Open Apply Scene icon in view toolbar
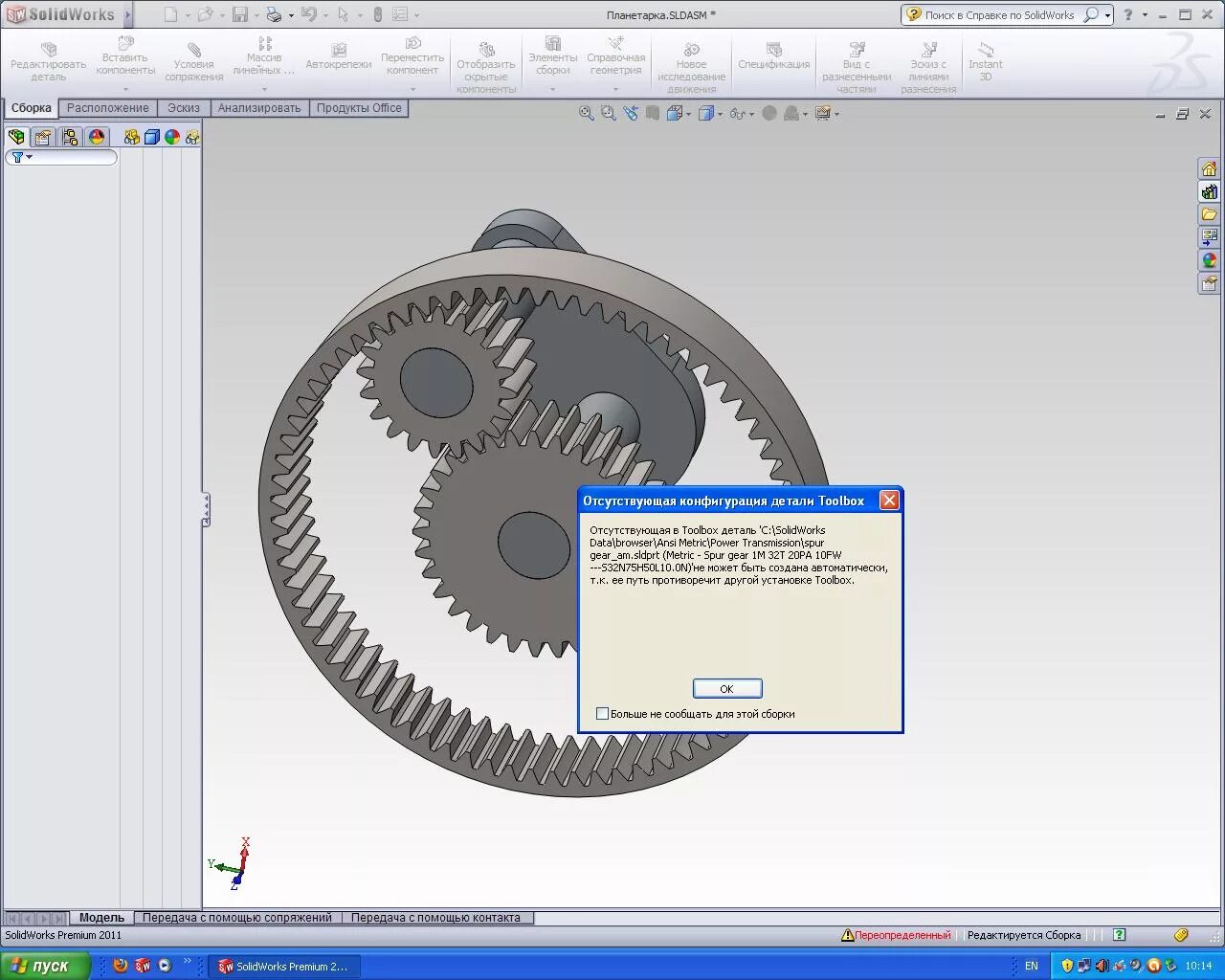Viewport: 1225px width, 980px height. tap(791, 113)
